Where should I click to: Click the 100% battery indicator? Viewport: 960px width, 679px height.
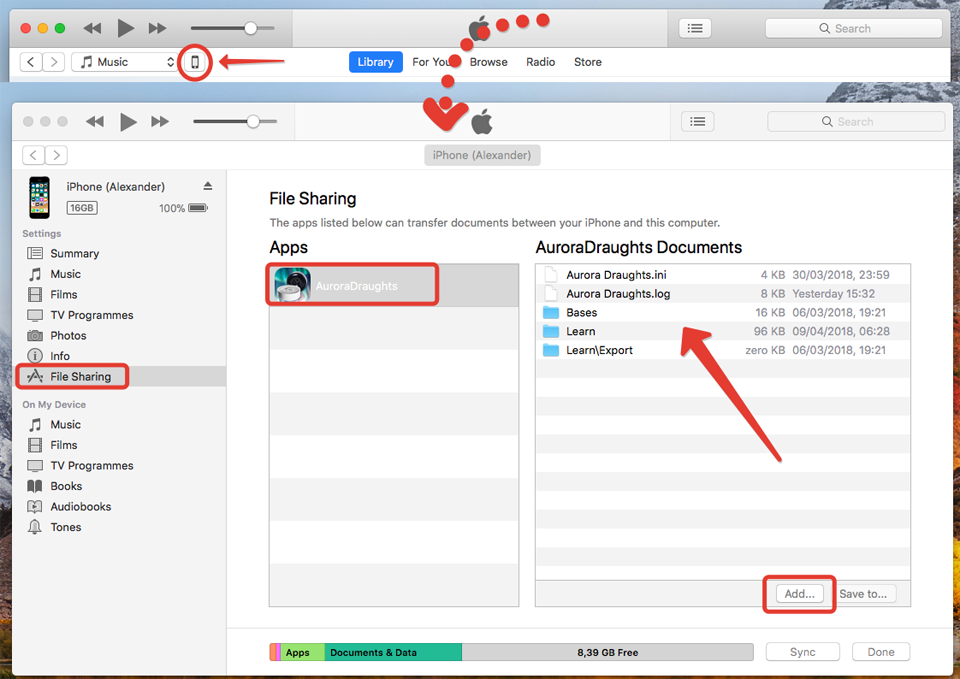pyautogui.click(x=183, y=208)
